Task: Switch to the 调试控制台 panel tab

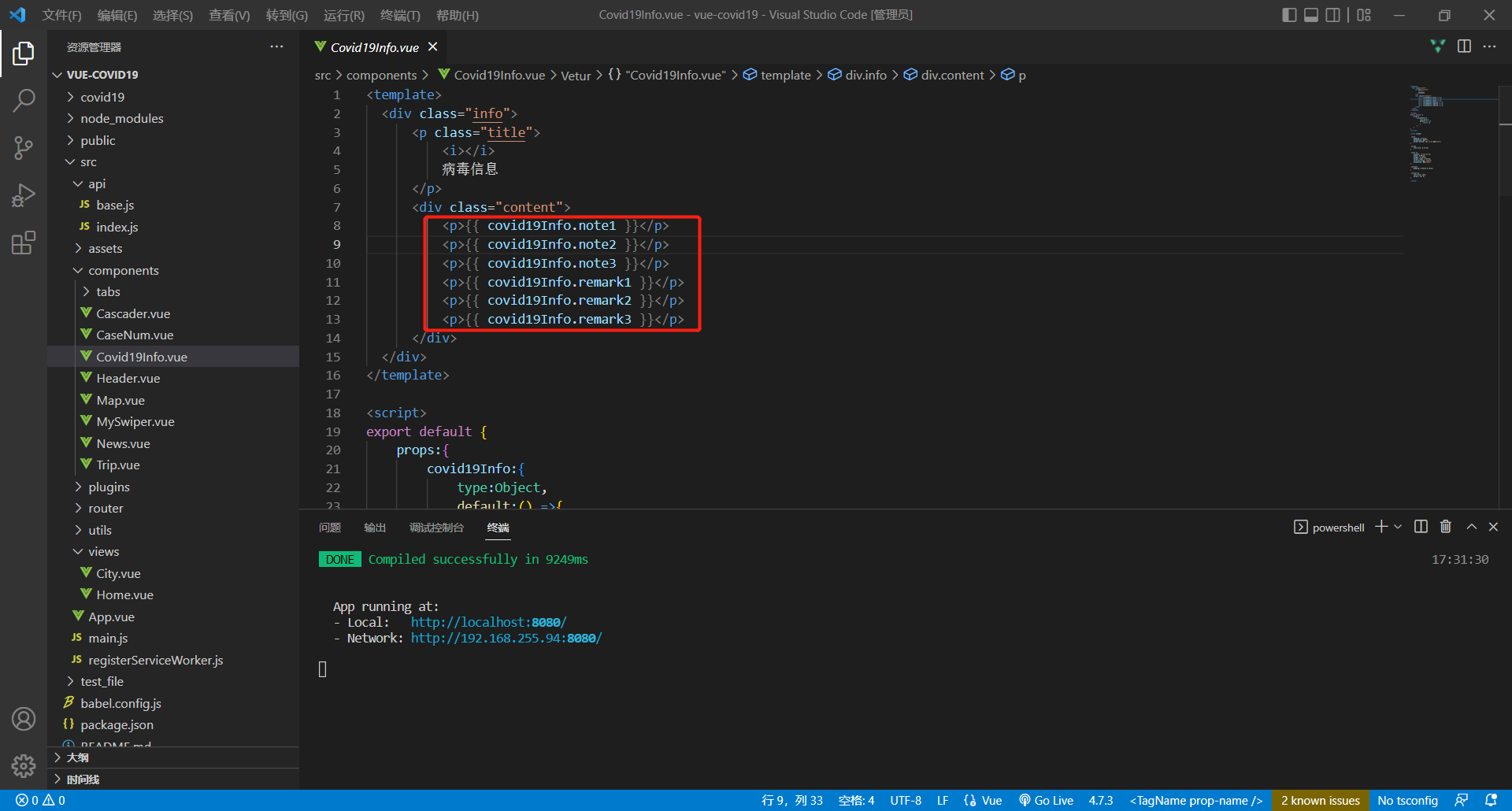Action: 437,528
